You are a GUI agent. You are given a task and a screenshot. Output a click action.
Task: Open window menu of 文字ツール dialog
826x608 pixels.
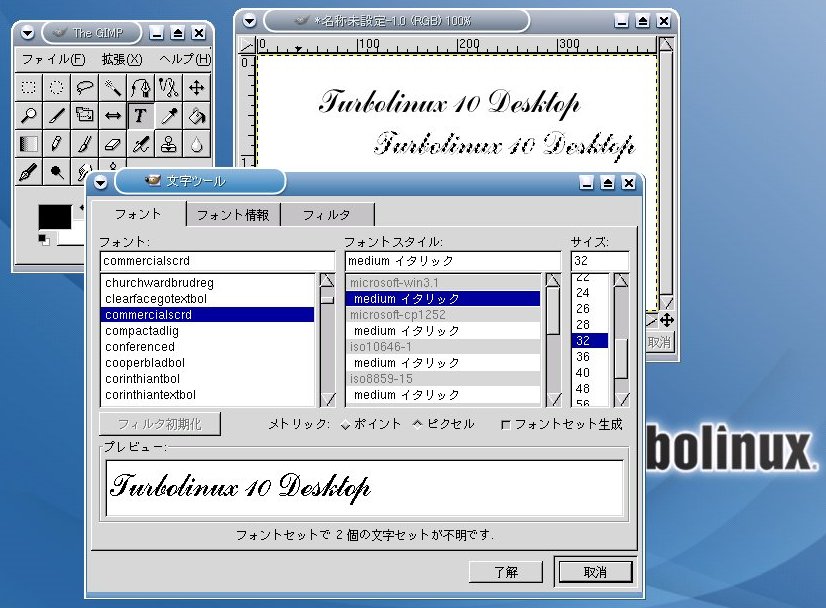pyautogui.click(x=101, y=182)
